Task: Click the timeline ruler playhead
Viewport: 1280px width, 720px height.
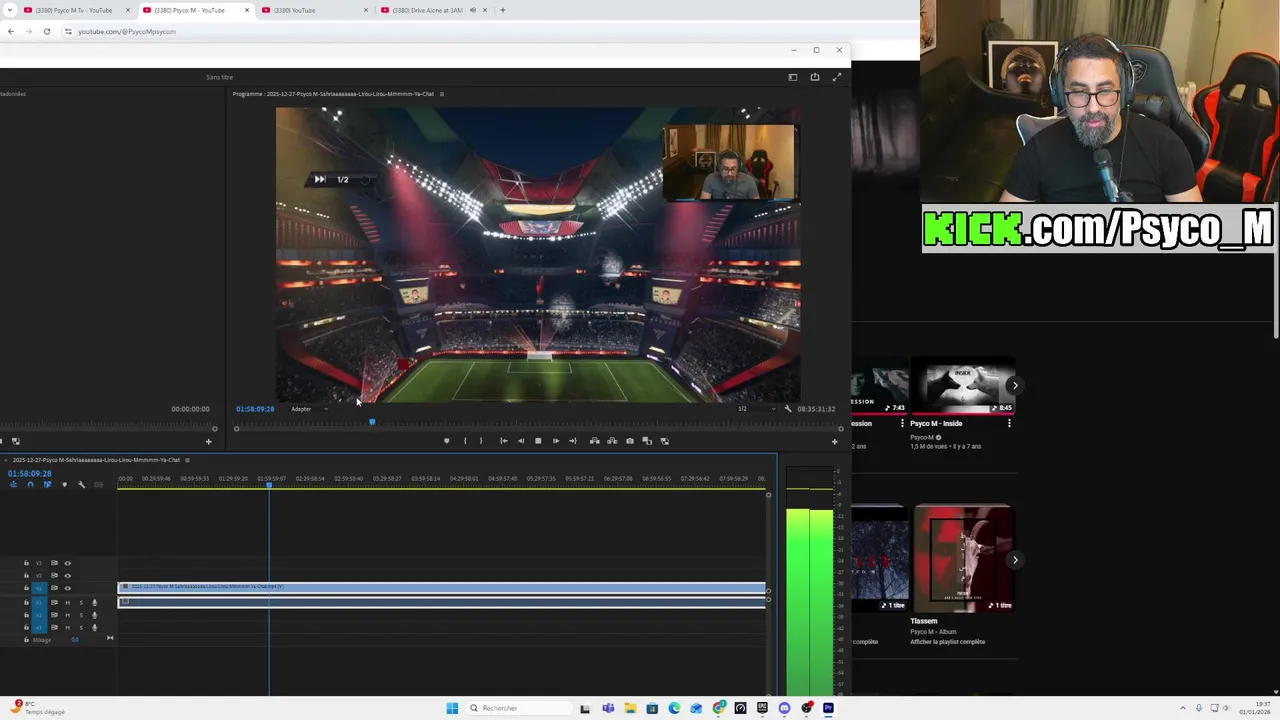Action: coord(268,485)
